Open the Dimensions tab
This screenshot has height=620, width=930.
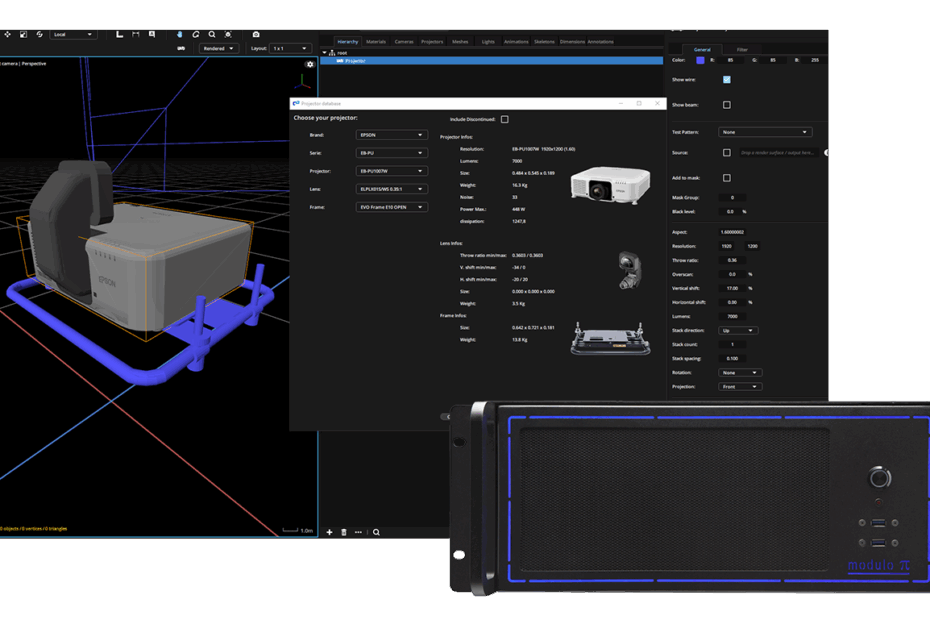[x=572, y=42]
